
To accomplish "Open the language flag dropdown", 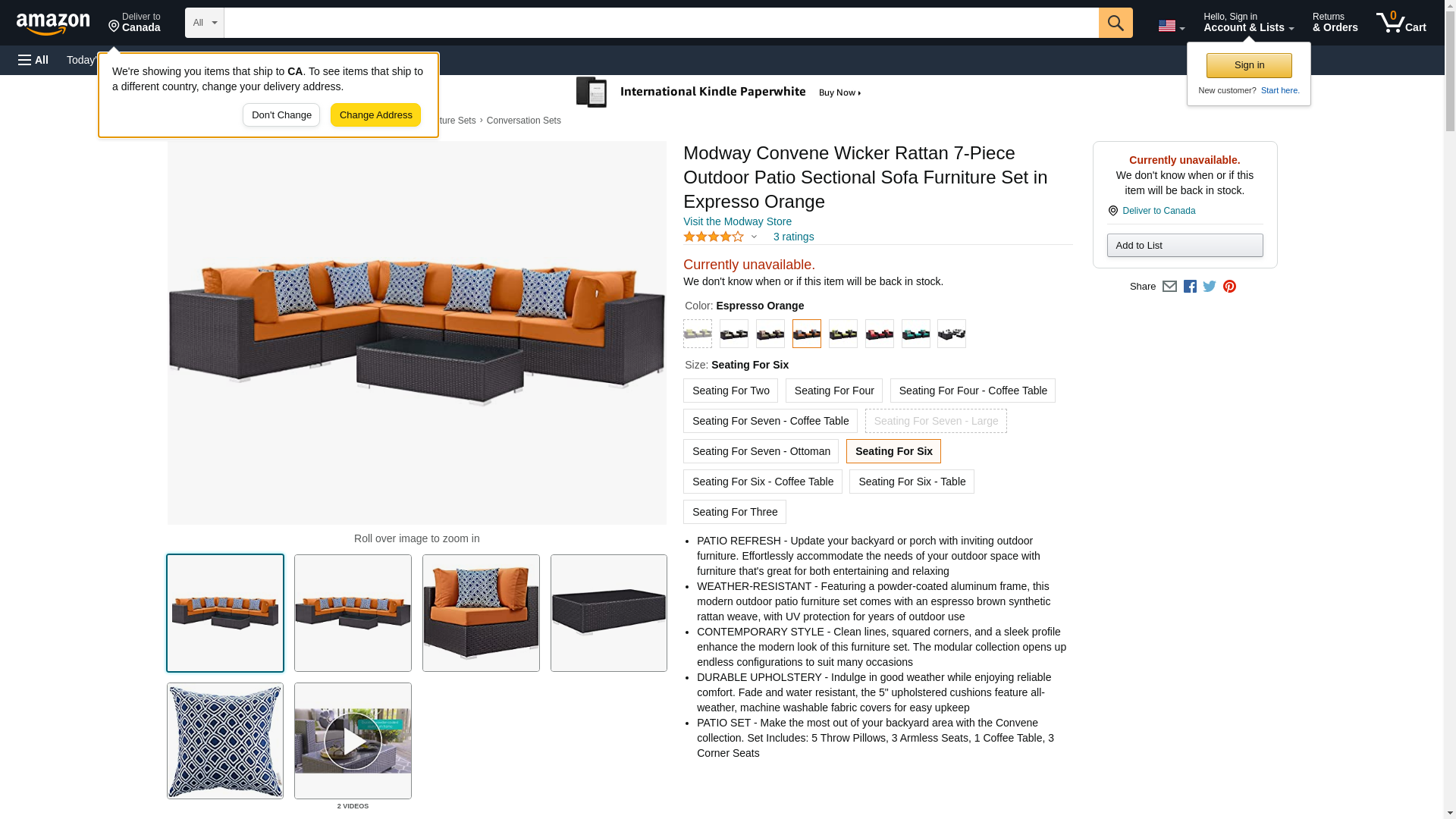I will [1171, 26].
